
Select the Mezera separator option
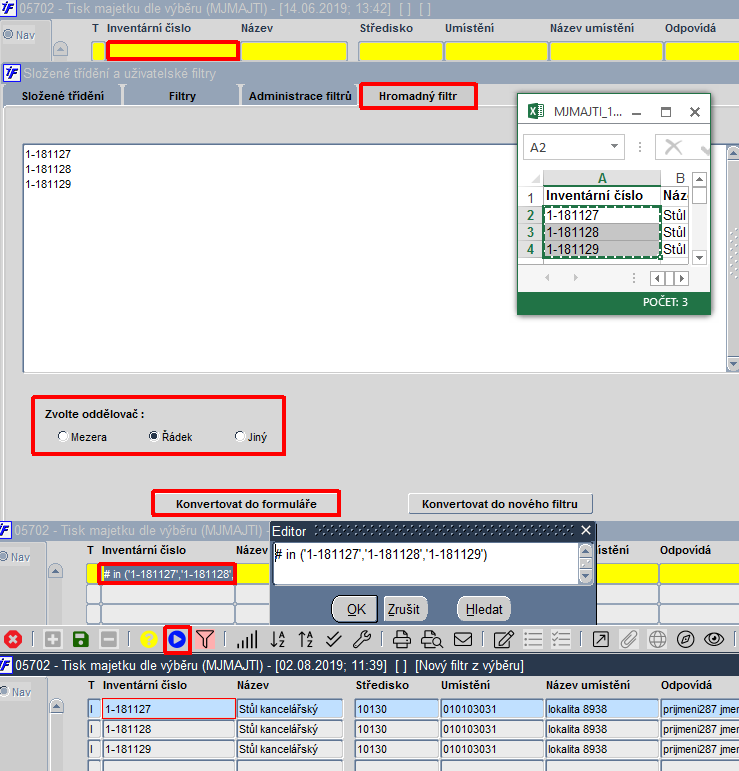point(62,437)
